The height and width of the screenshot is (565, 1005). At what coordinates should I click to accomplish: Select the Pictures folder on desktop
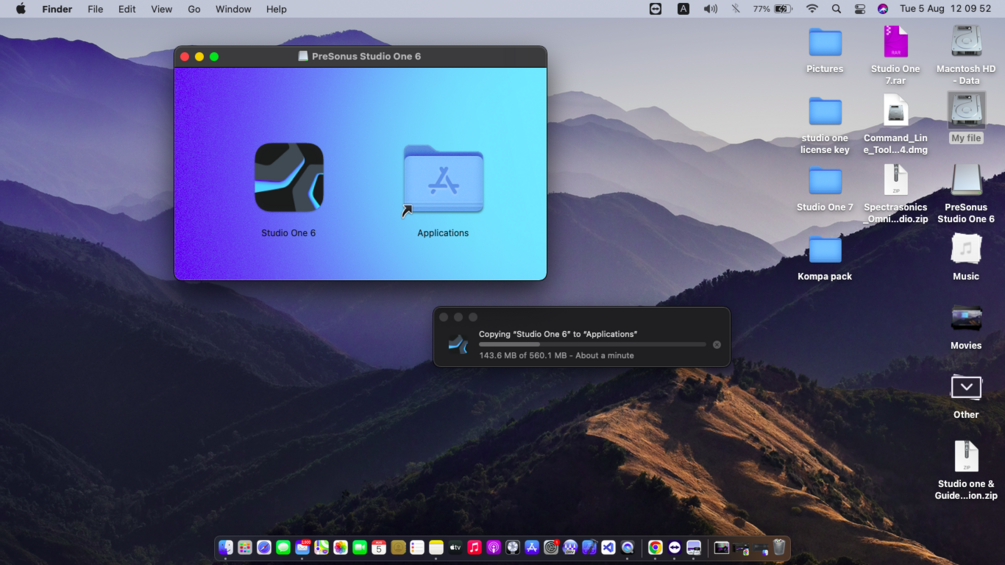pyautogui.click(x=825, y=43)
